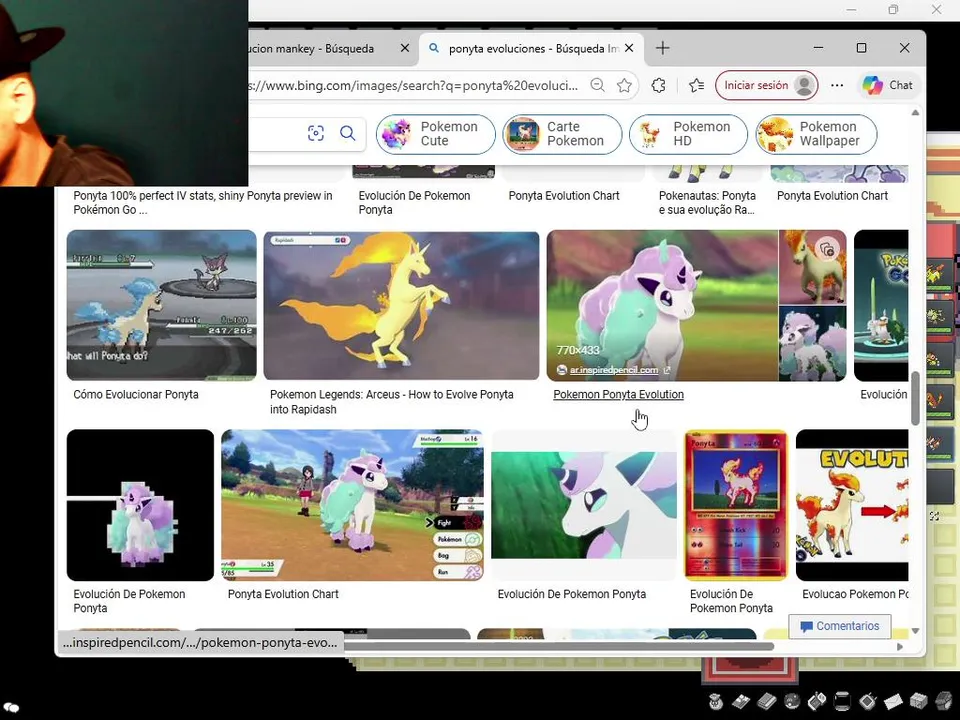Open the mail envelope icon in game bar

point(893,701)
